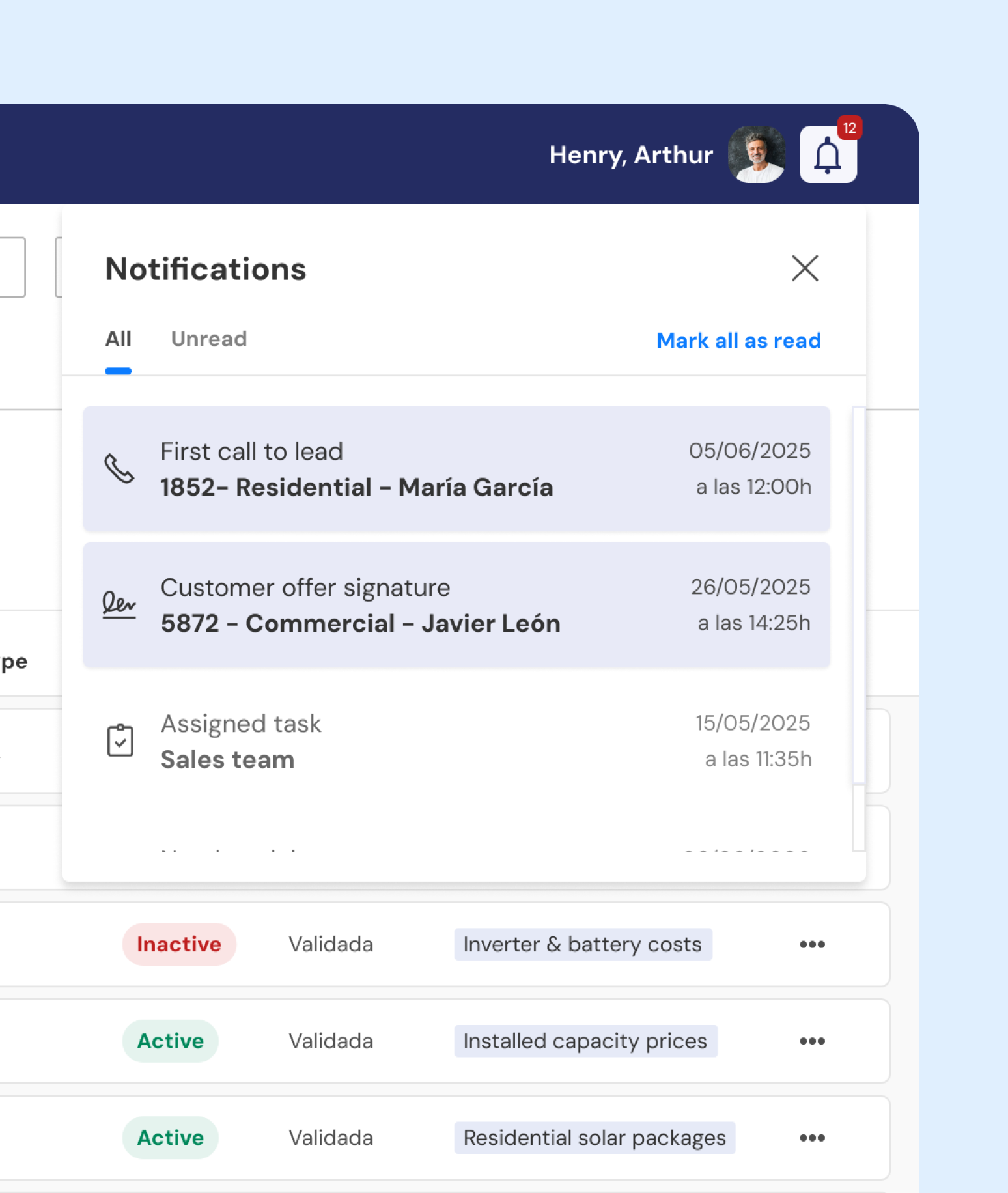Close the Notifications panel

click(805, 268)
